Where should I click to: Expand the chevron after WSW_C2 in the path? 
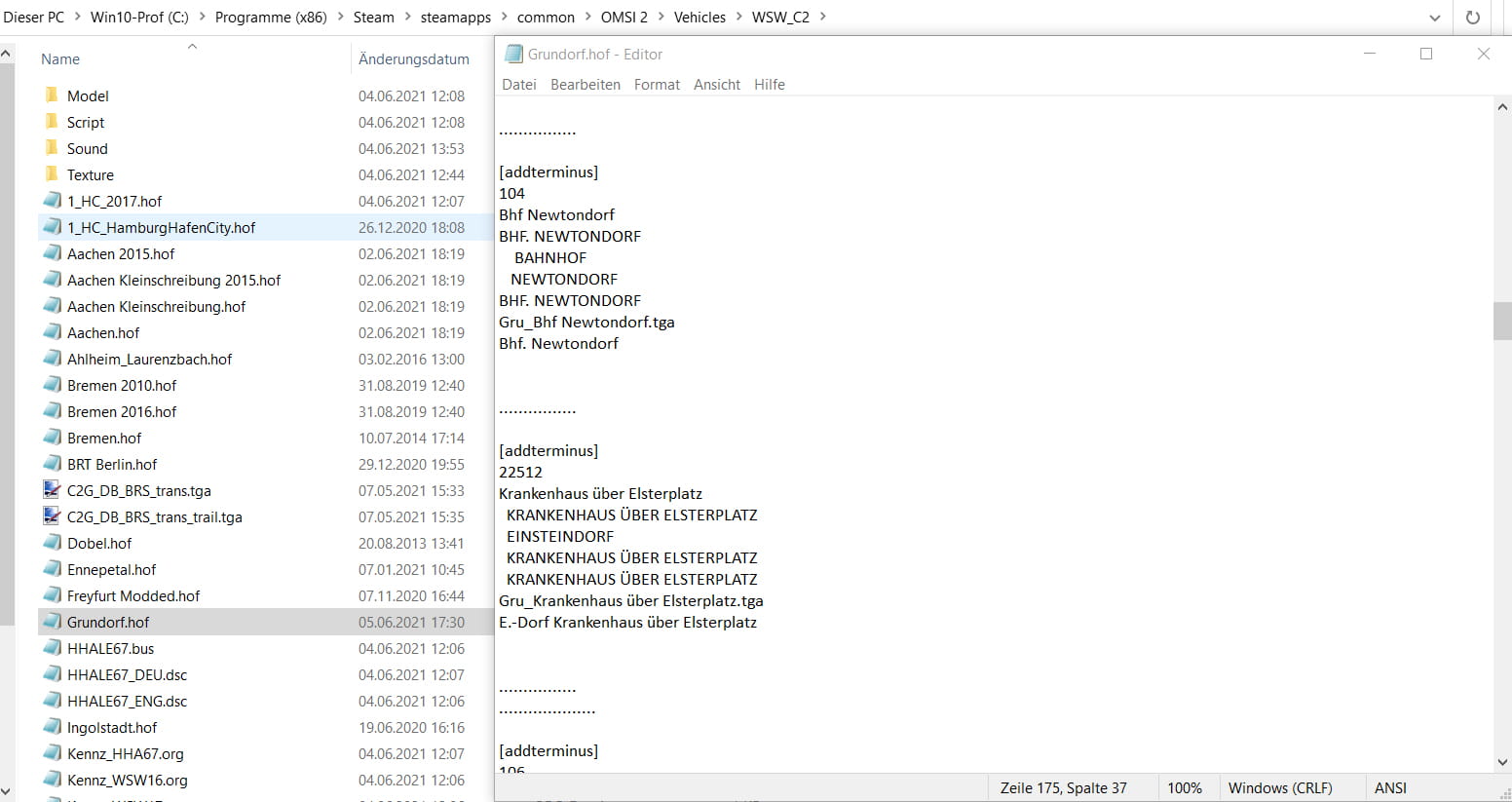pyautogui.click(x=823, y=18)
